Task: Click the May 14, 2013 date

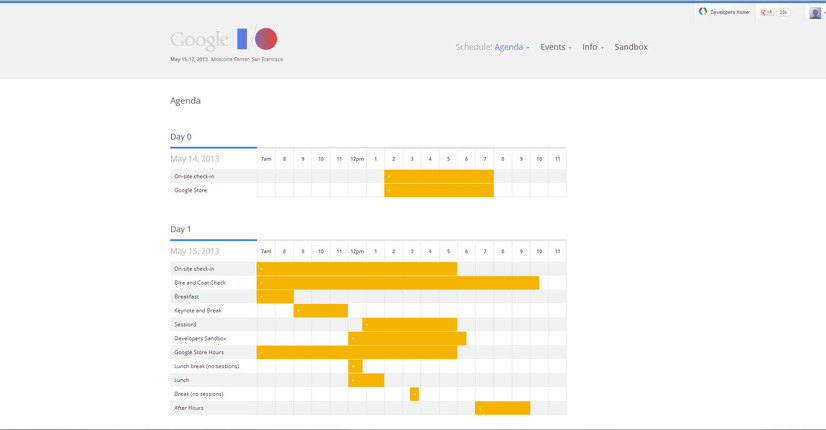Action: (194, 159)
